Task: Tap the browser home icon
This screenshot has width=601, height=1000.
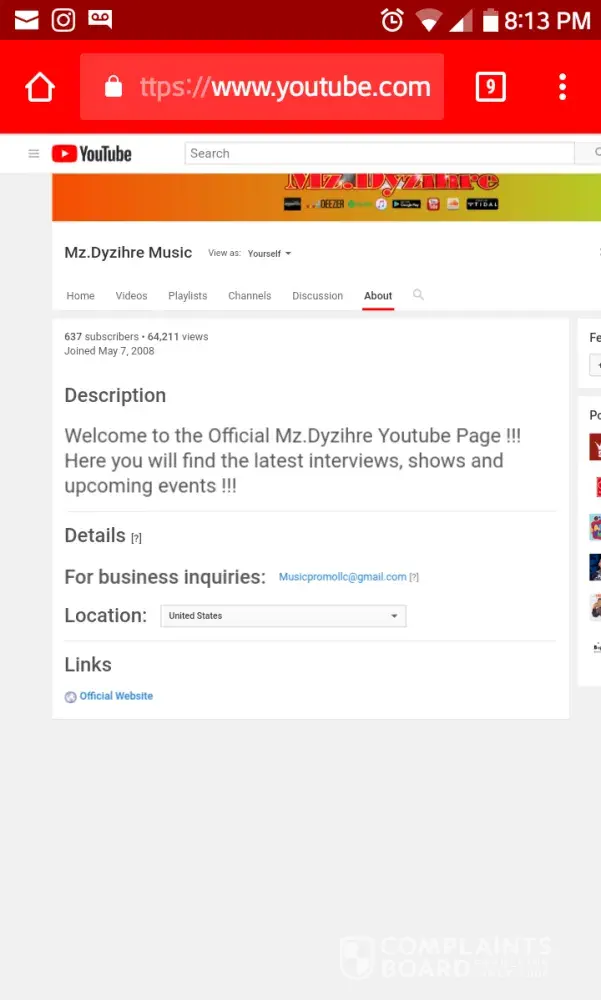Action: 40,88
